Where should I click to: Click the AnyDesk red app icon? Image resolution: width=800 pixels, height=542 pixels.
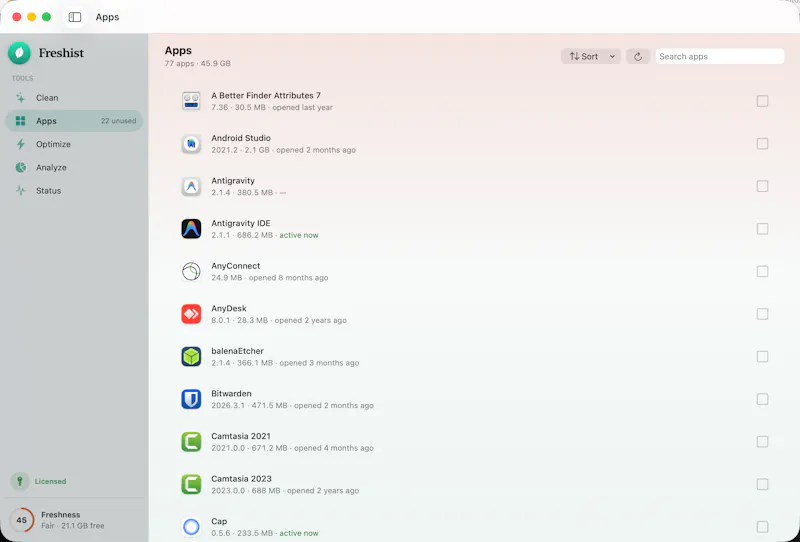point(191,314)
